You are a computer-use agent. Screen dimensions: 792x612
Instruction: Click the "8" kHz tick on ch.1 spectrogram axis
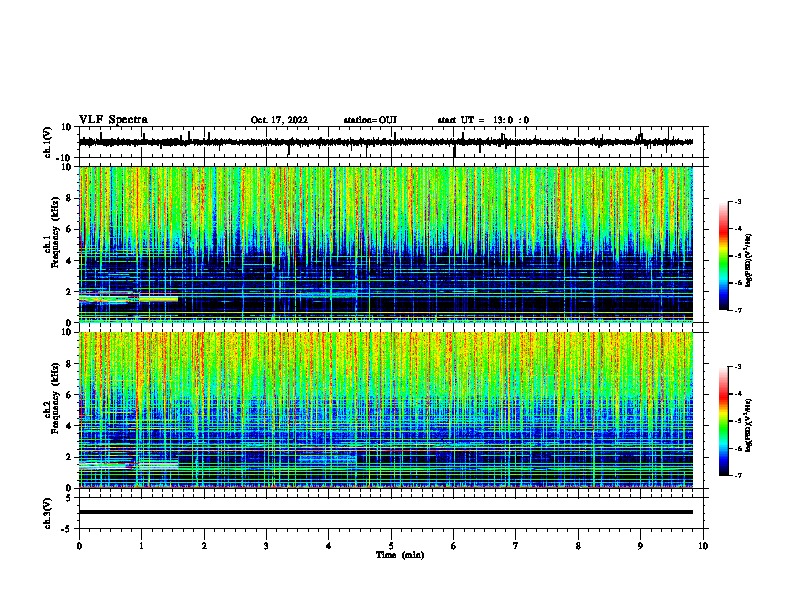point(70,198)
